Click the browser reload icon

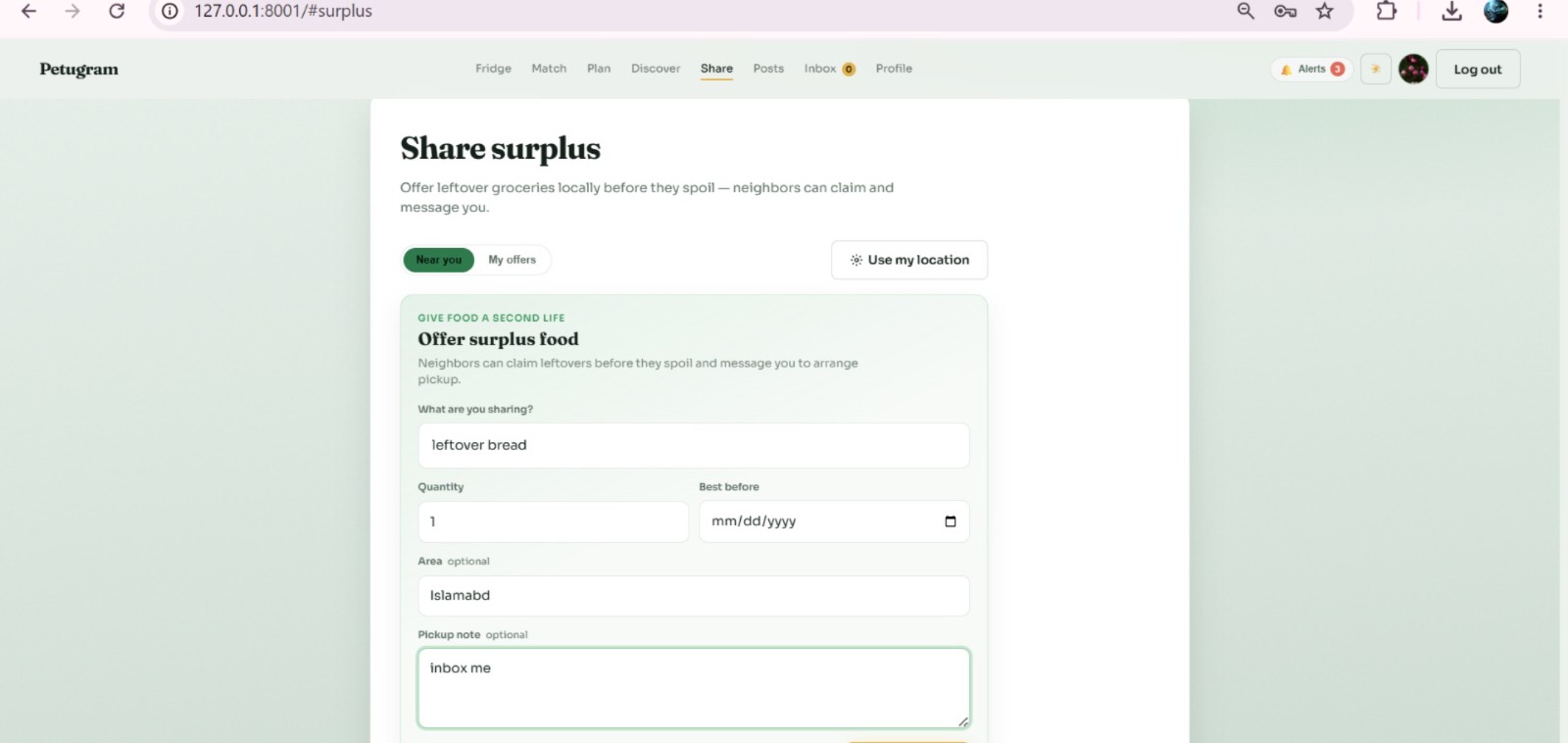(117, 11)
